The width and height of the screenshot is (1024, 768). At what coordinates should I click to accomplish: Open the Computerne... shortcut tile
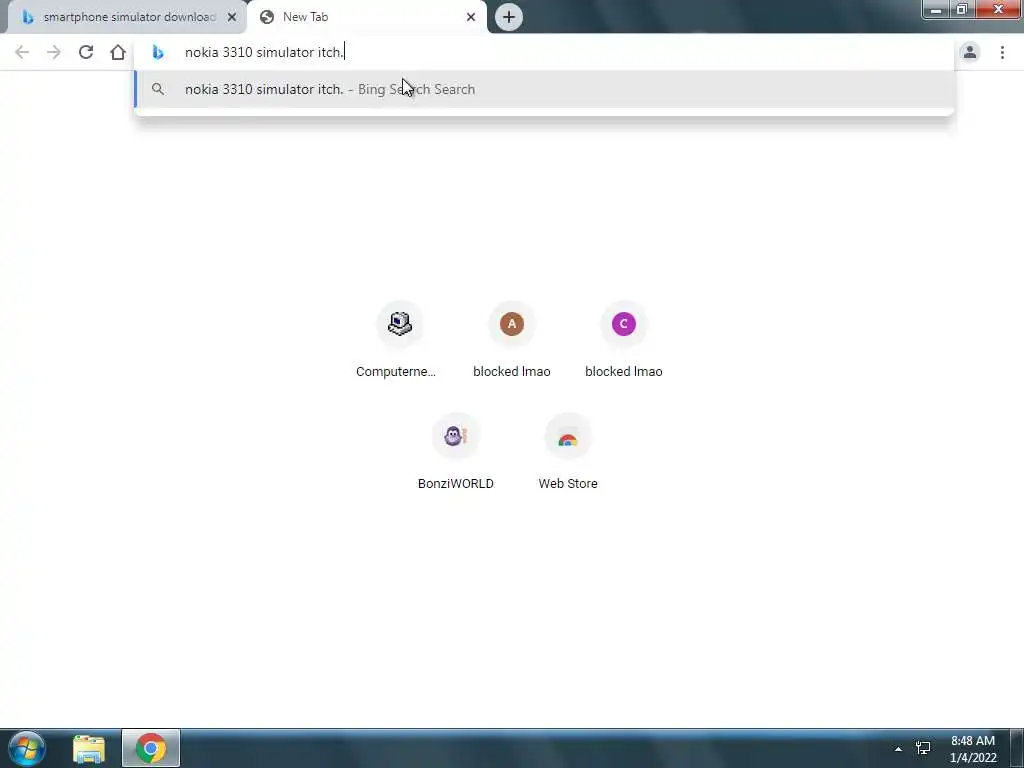tap(400, 341)
